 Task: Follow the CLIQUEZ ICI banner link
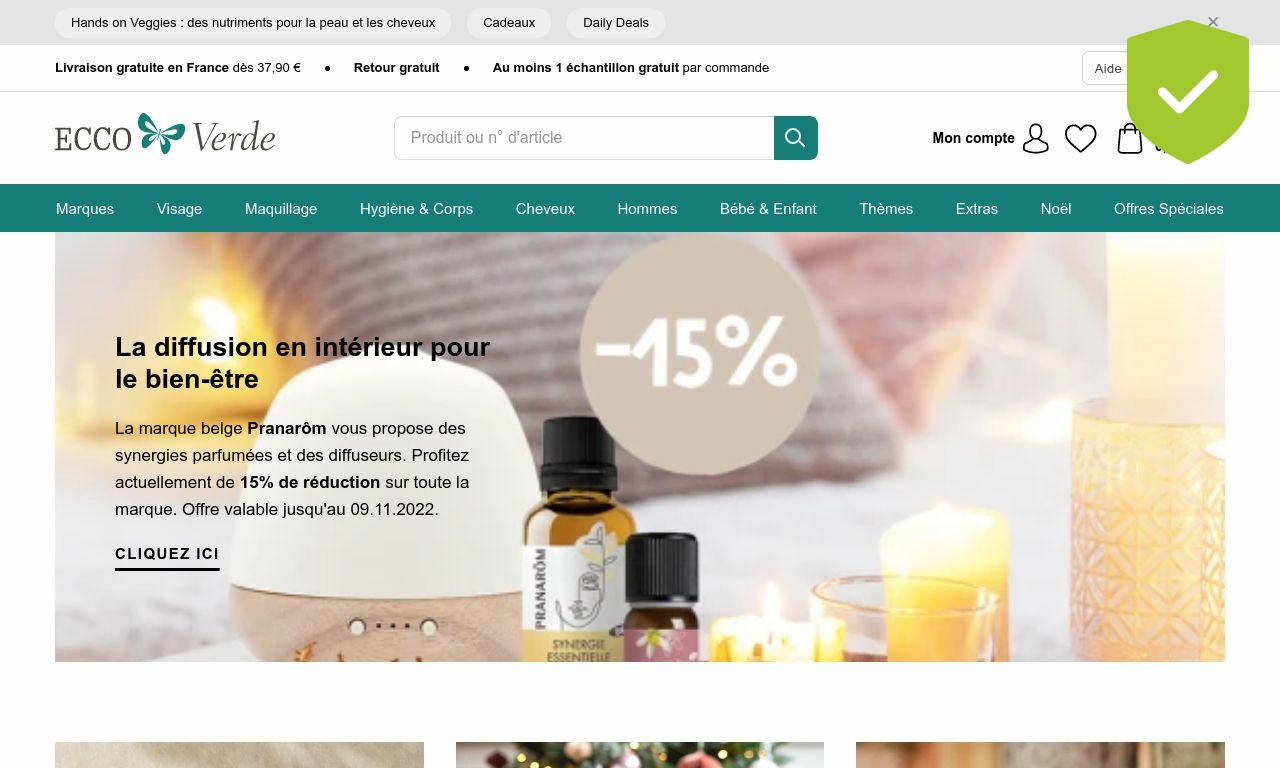click(167, 556)
